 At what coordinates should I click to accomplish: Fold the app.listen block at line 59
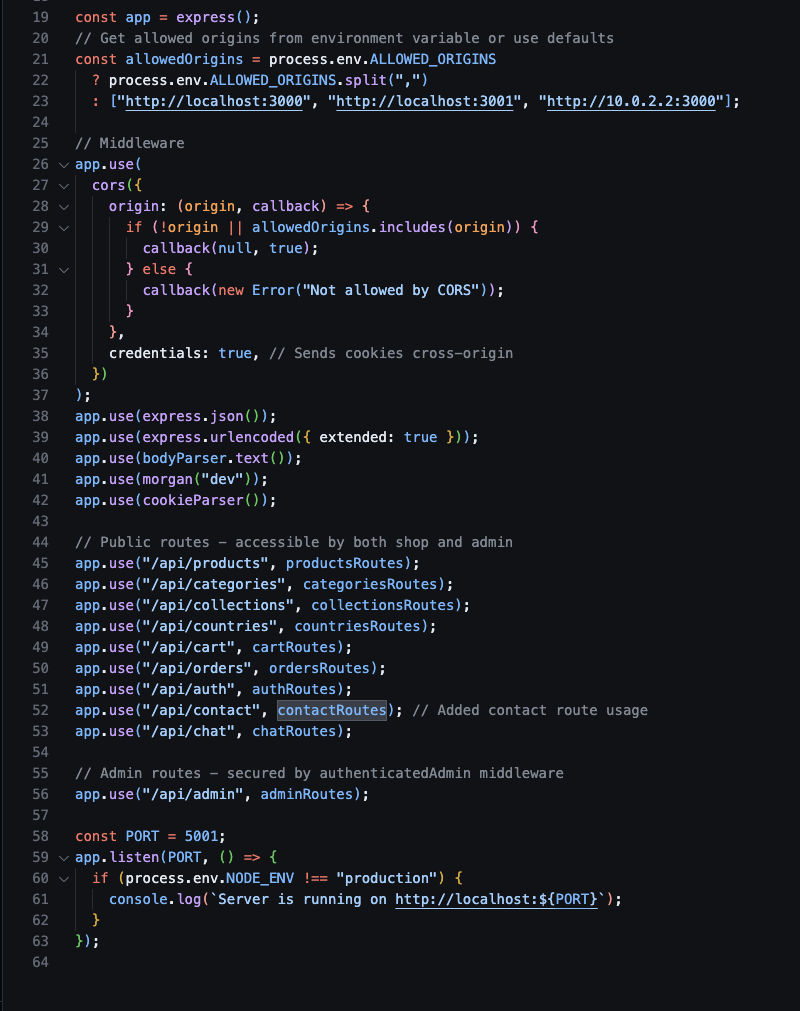[x=64, y=858]
